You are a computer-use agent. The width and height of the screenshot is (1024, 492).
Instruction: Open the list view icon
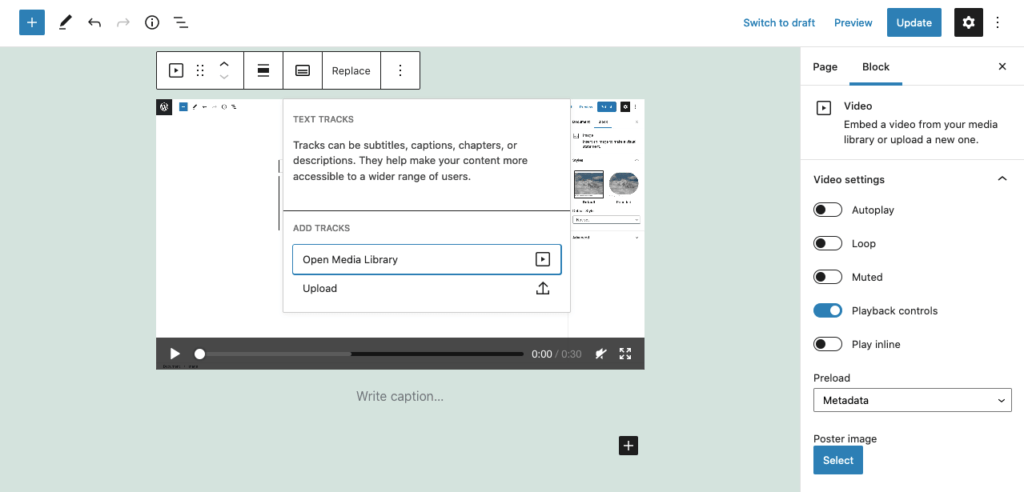pyautogui.click(x=181, y=22)
